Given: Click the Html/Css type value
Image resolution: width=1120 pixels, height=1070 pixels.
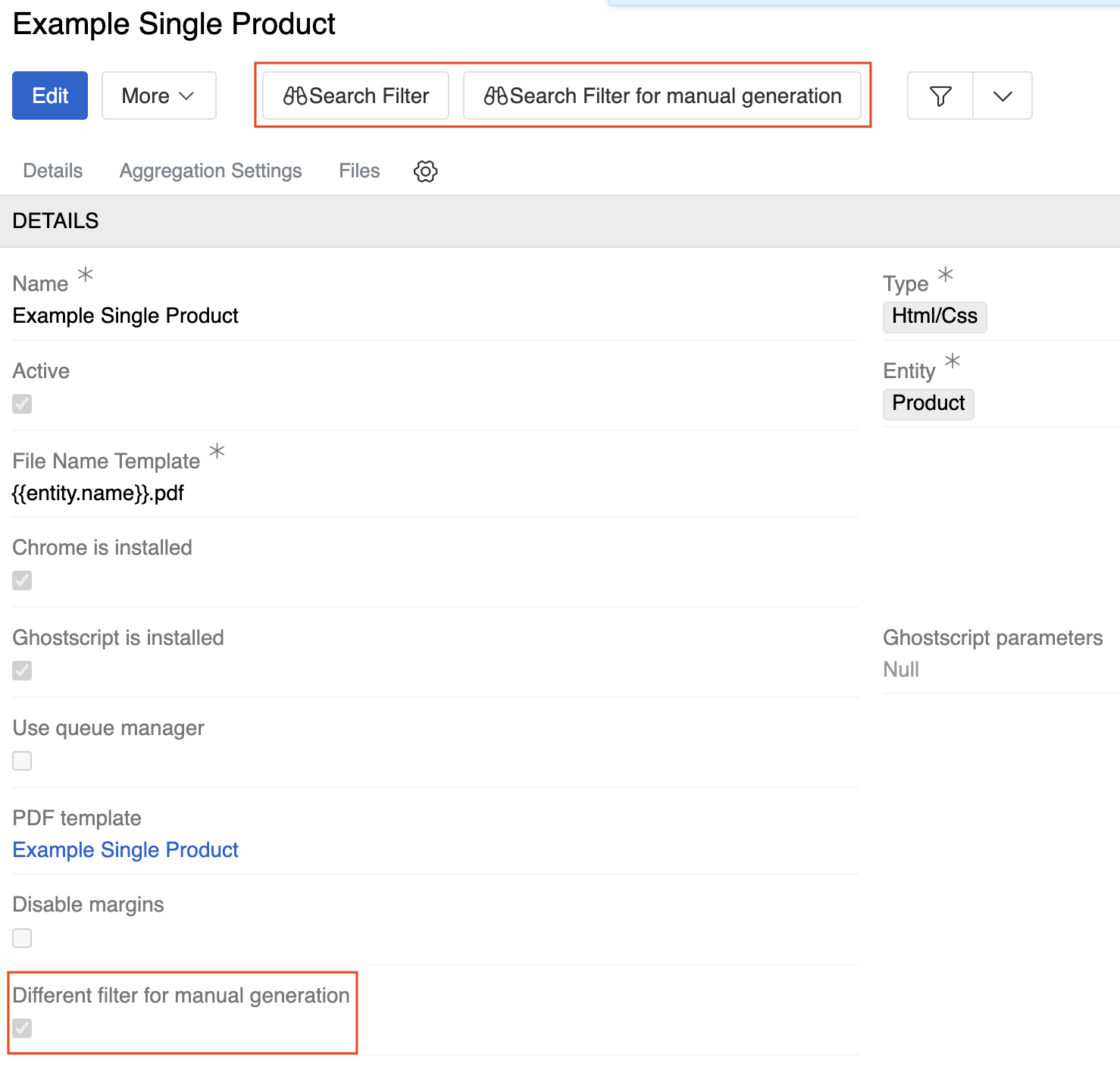Looking at the screenshot, I should (934, 316).
